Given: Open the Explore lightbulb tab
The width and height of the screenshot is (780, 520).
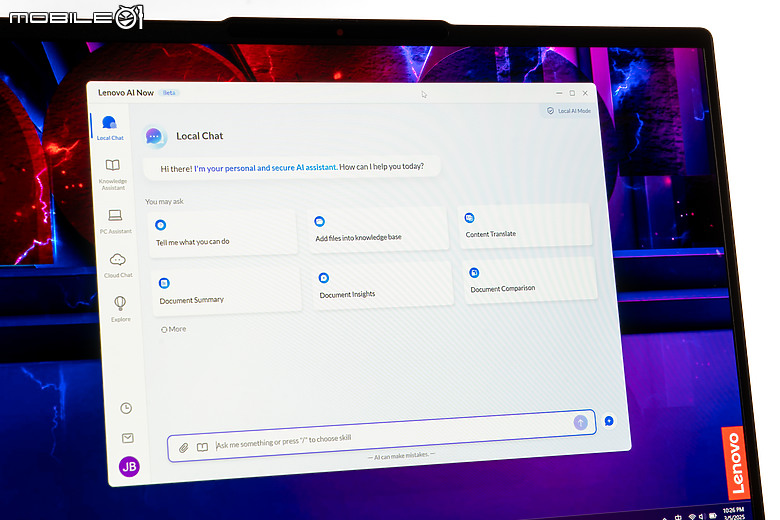Looking at the screenshot, I should click(120, 309).
